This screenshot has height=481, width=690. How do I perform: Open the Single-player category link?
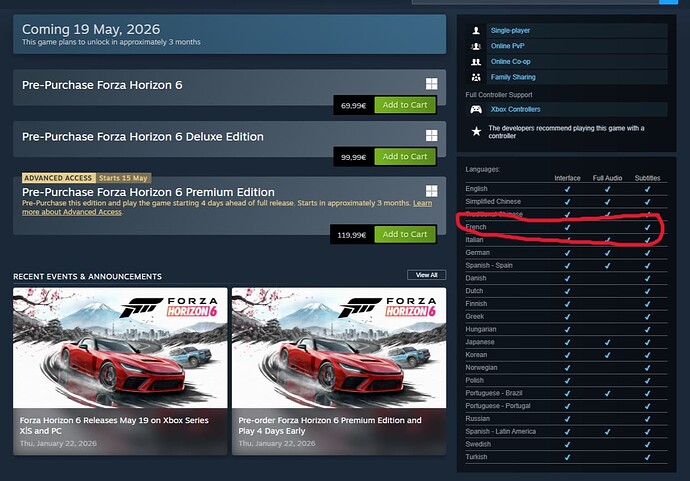coord(510,30)
